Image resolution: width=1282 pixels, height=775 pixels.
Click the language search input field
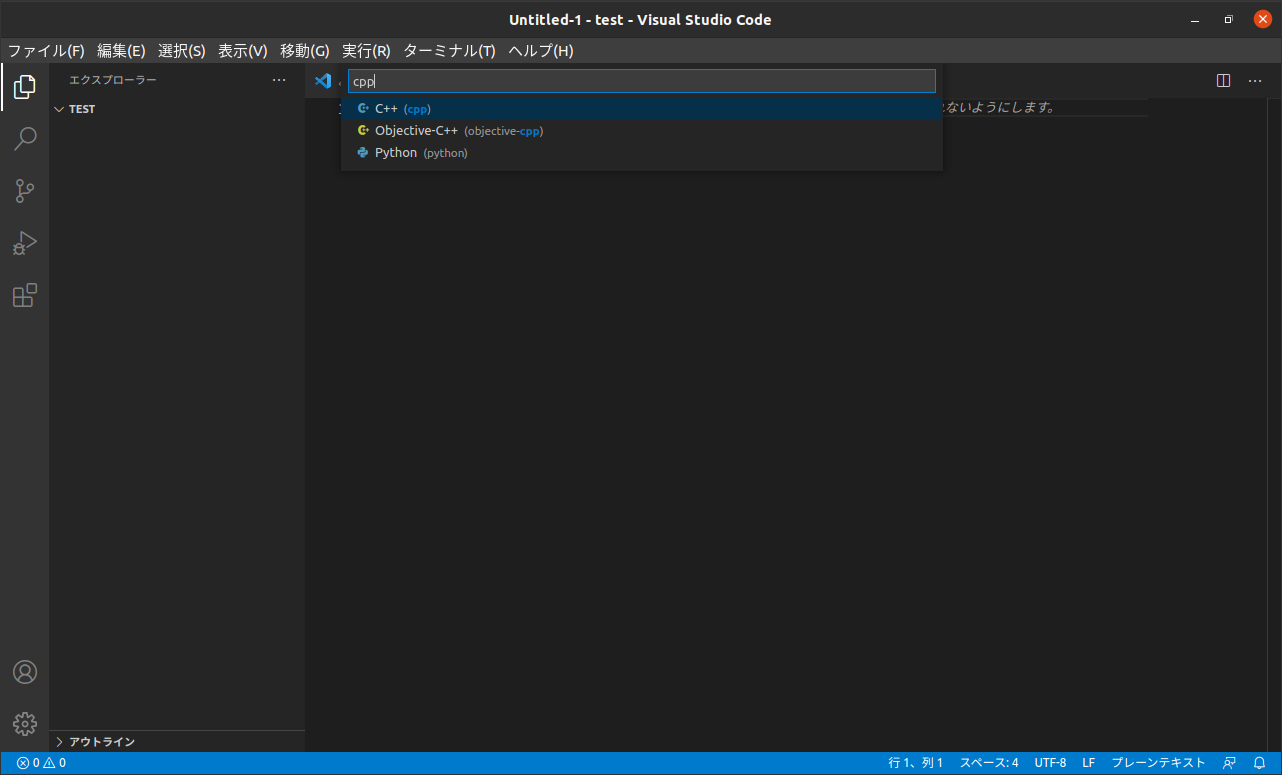642,81
